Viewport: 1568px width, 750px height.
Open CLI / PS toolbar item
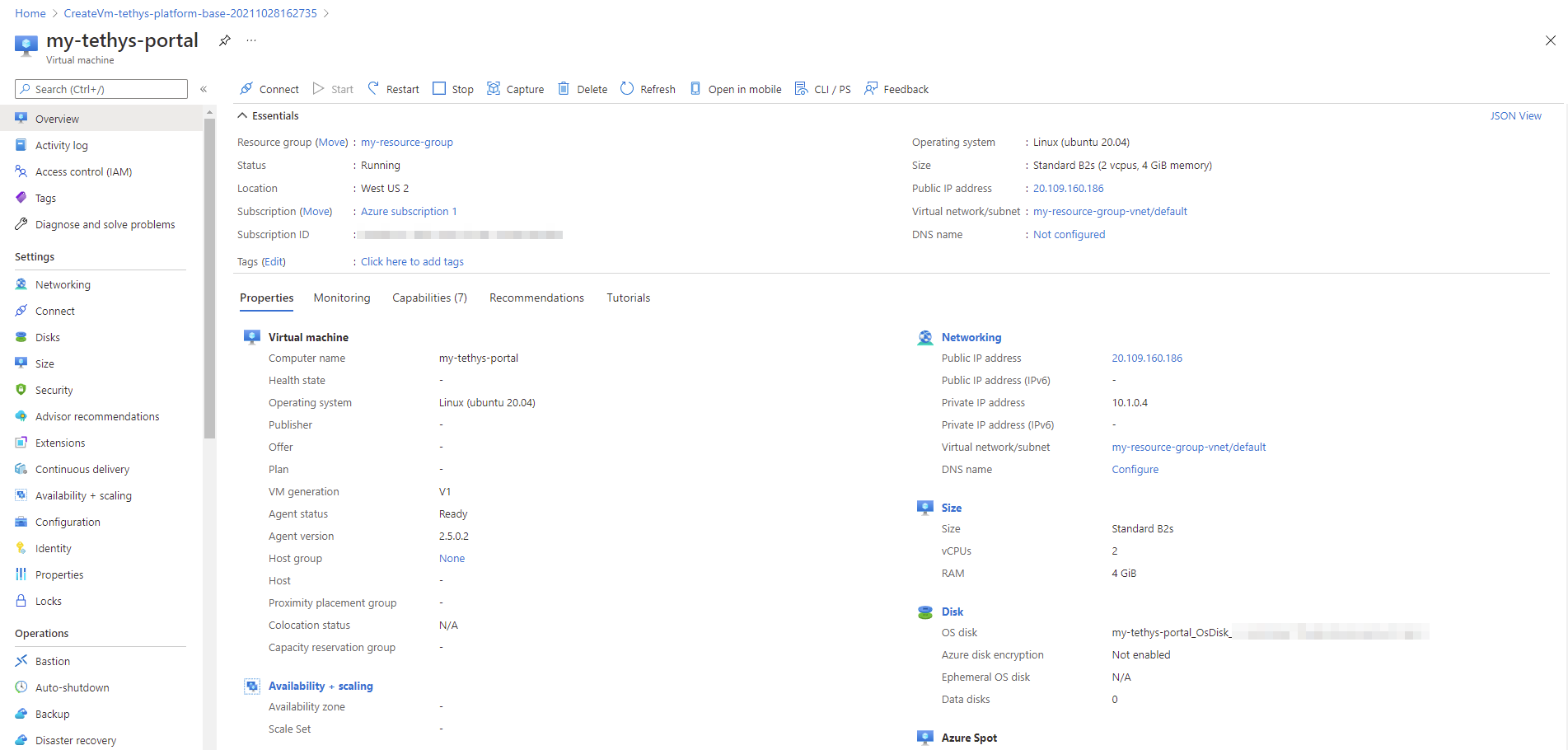(822, 89)
